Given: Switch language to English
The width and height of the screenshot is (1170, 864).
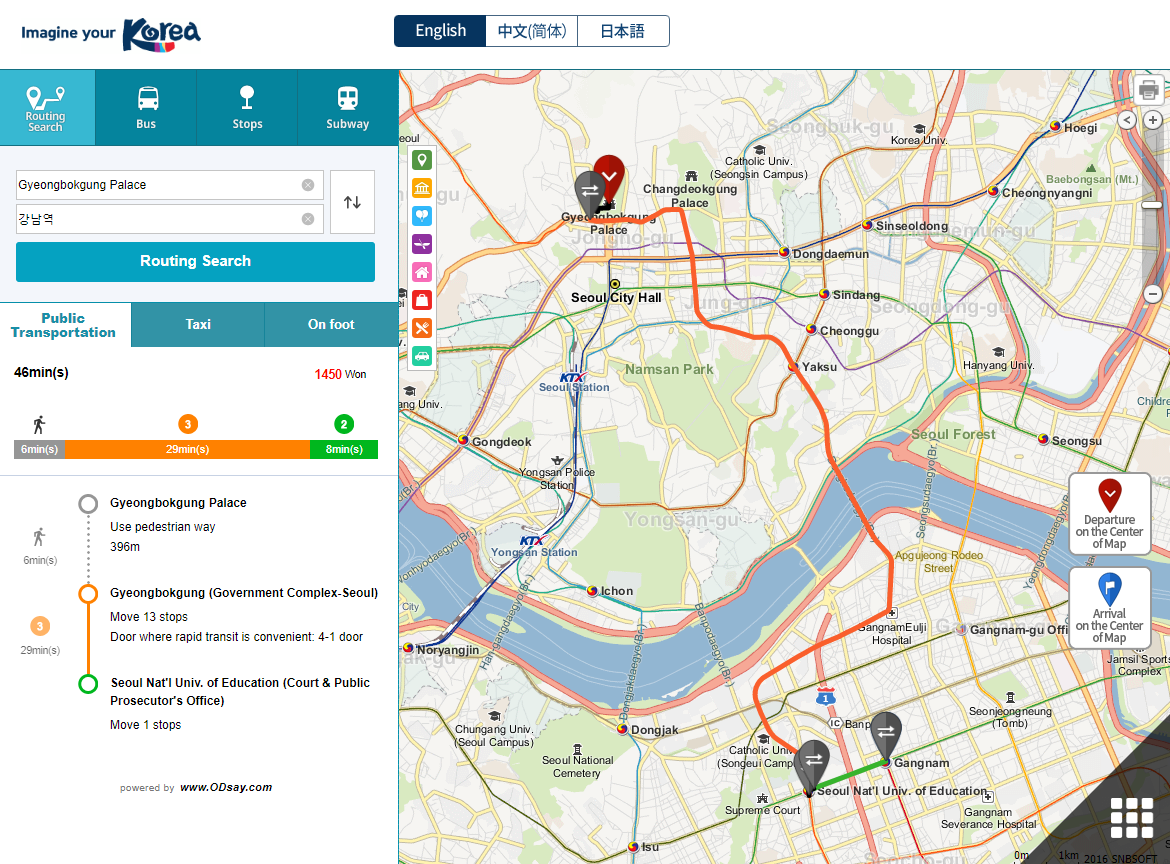Looking at the screenshot, I should coord(440,31).
